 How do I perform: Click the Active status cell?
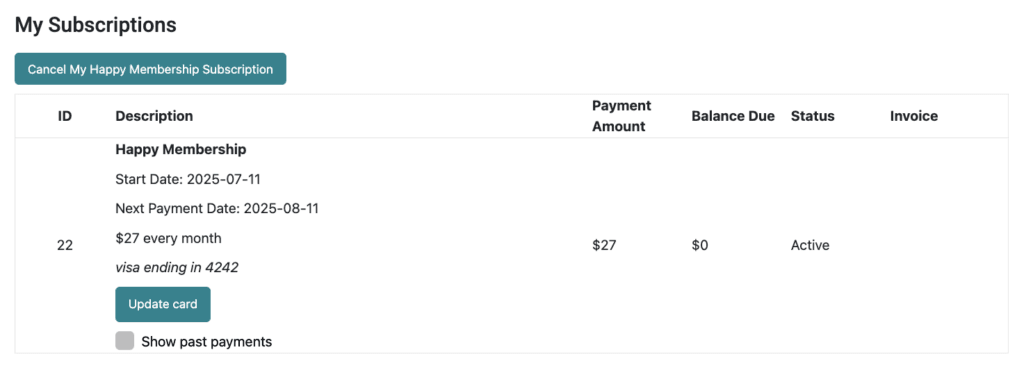tap(810, 245)
